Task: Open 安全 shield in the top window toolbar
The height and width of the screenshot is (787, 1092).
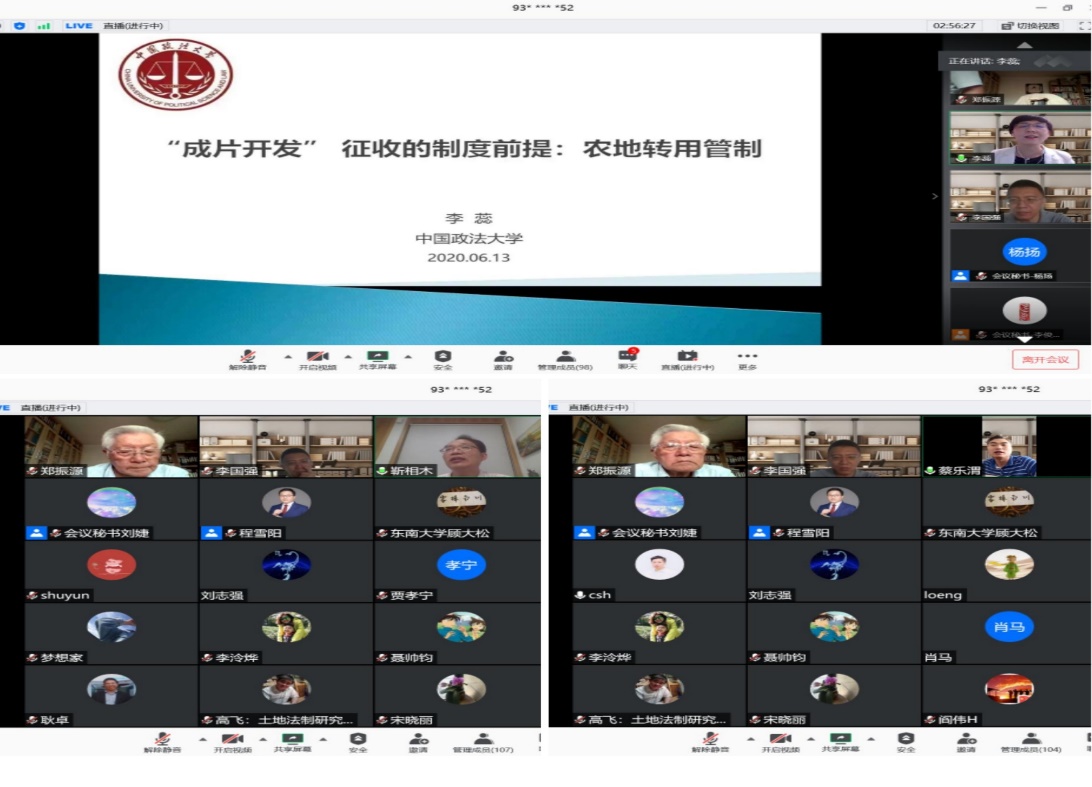Action: [442, 358]
